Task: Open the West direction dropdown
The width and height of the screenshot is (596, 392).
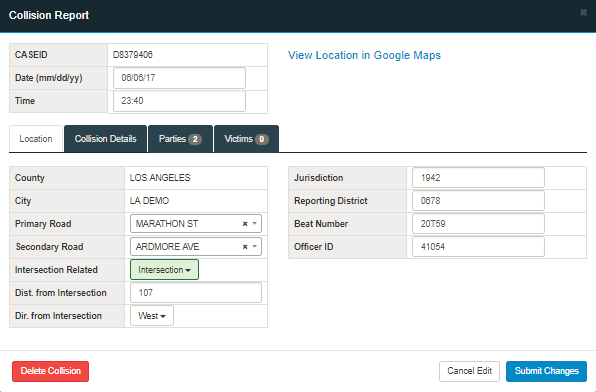Action: 152,316
